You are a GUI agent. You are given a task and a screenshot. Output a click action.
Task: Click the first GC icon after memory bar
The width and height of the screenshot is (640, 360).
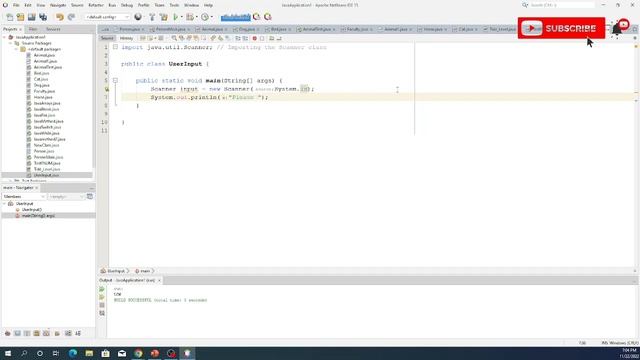click(257, 17)
